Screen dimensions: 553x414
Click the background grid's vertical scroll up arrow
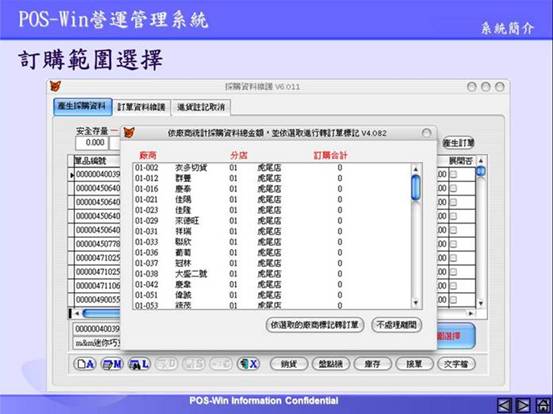tap(480, 161)
